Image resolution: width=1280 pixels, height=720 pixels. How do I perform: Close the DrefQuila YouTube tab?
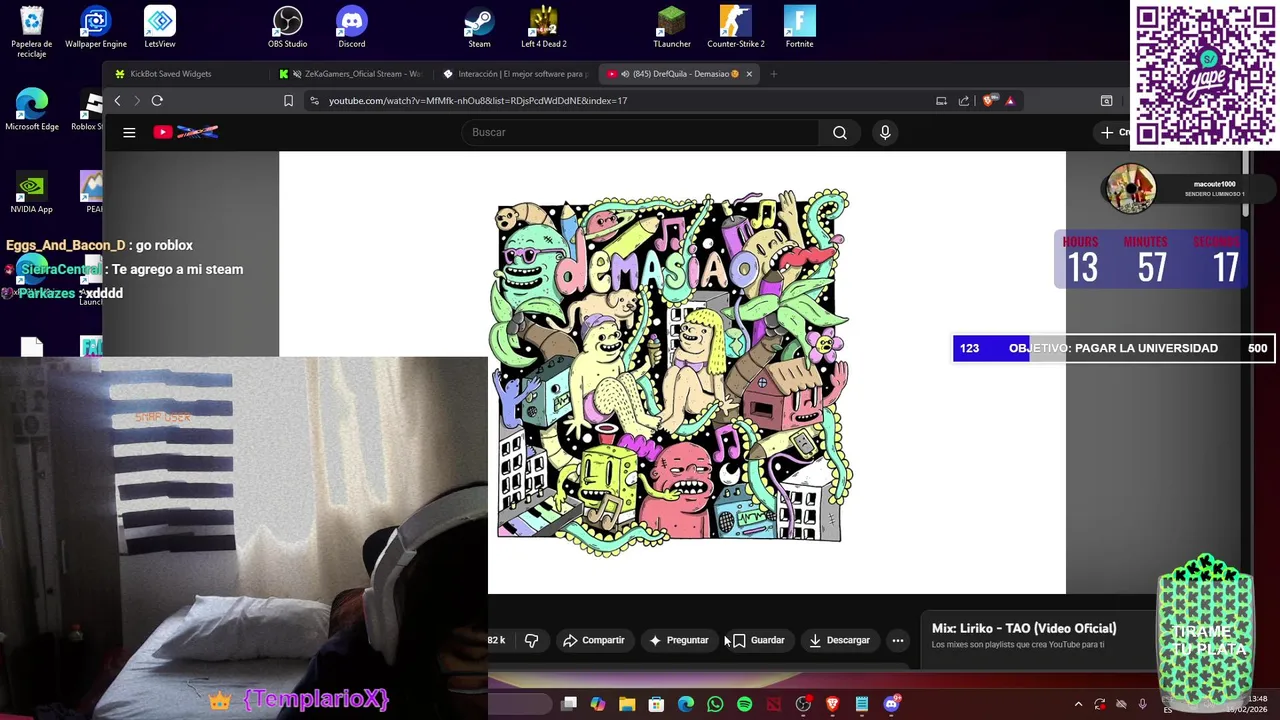click(x=749, y=73)
